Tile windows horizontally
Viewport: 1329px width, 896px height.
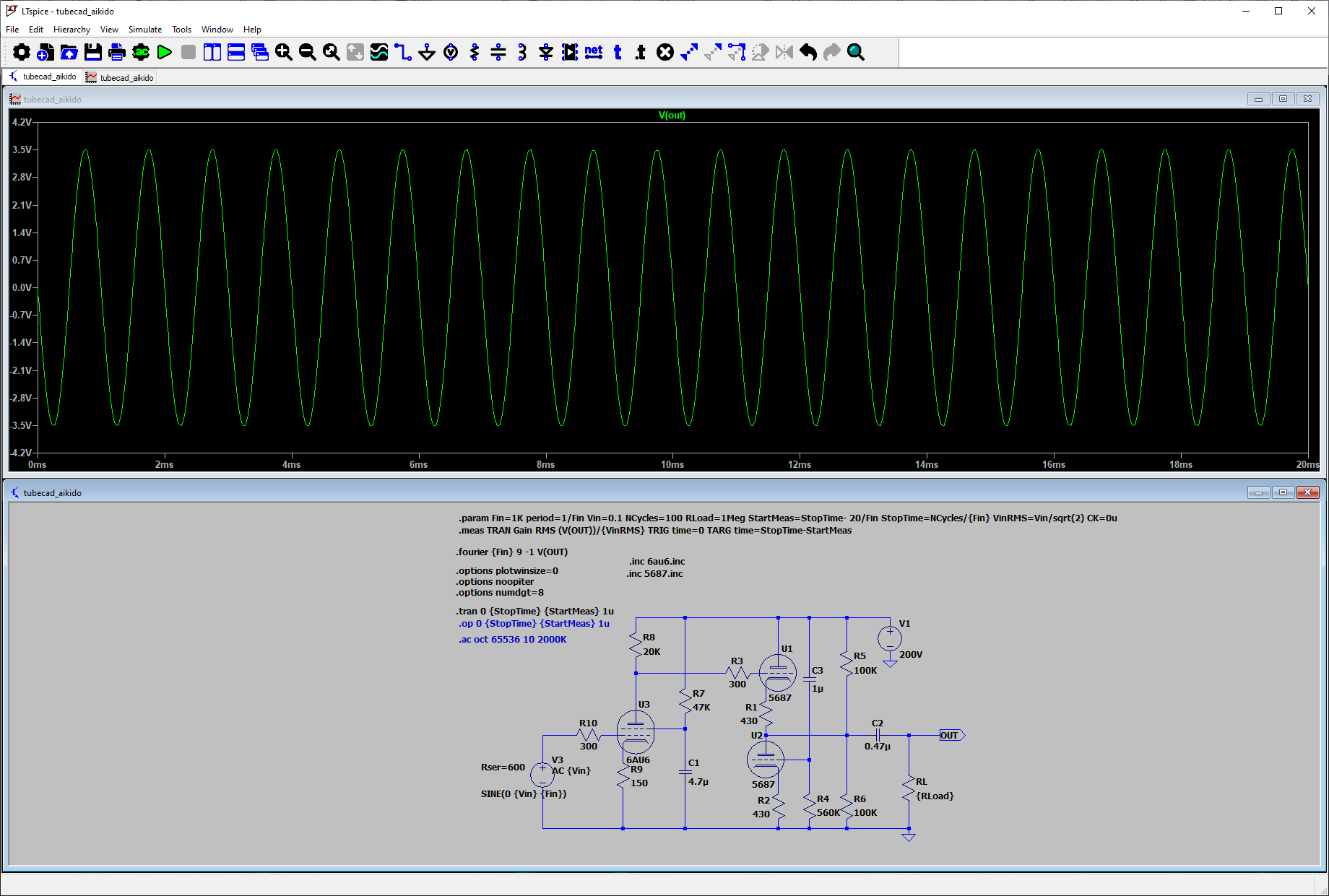click(x=236, y=52)
